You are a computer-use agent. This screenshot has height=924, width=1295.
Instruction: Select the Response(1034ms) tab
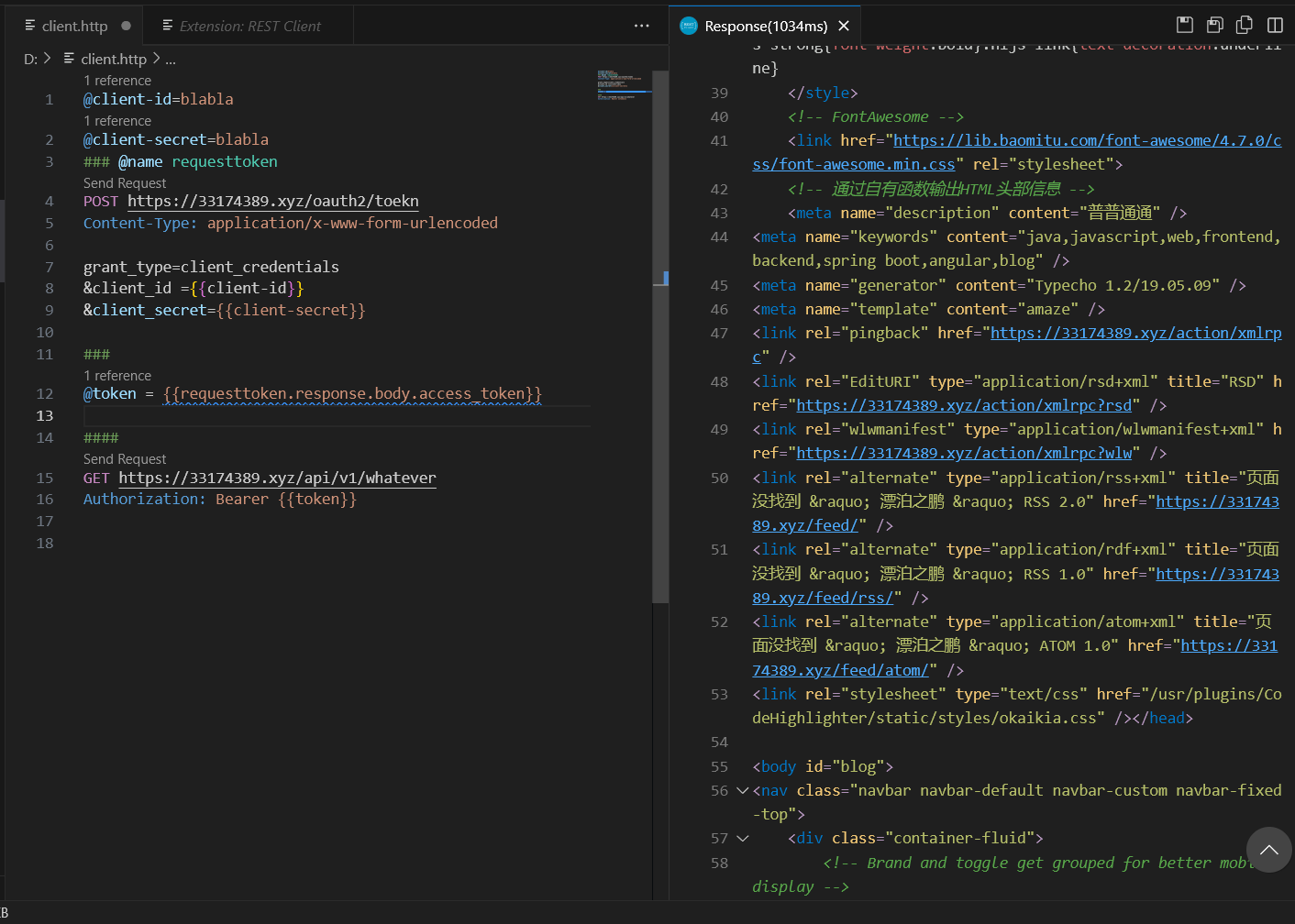click(766, 26)
